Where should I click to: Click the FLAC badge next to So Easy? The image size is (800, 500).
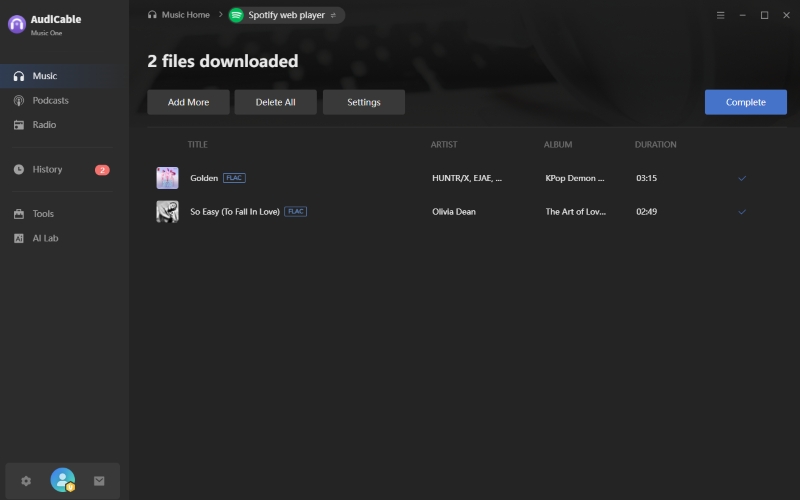[295, 211]
